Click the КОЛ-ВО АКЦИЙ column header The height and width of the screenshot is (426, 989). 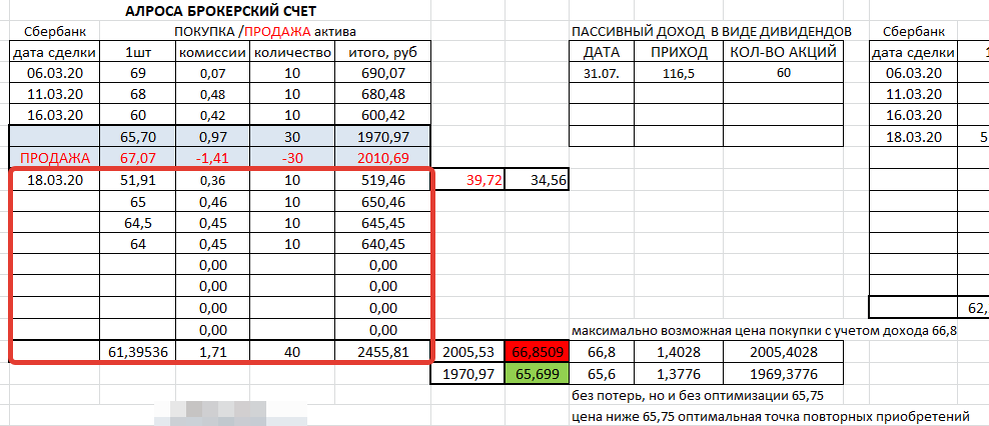[x=783, y=52]
